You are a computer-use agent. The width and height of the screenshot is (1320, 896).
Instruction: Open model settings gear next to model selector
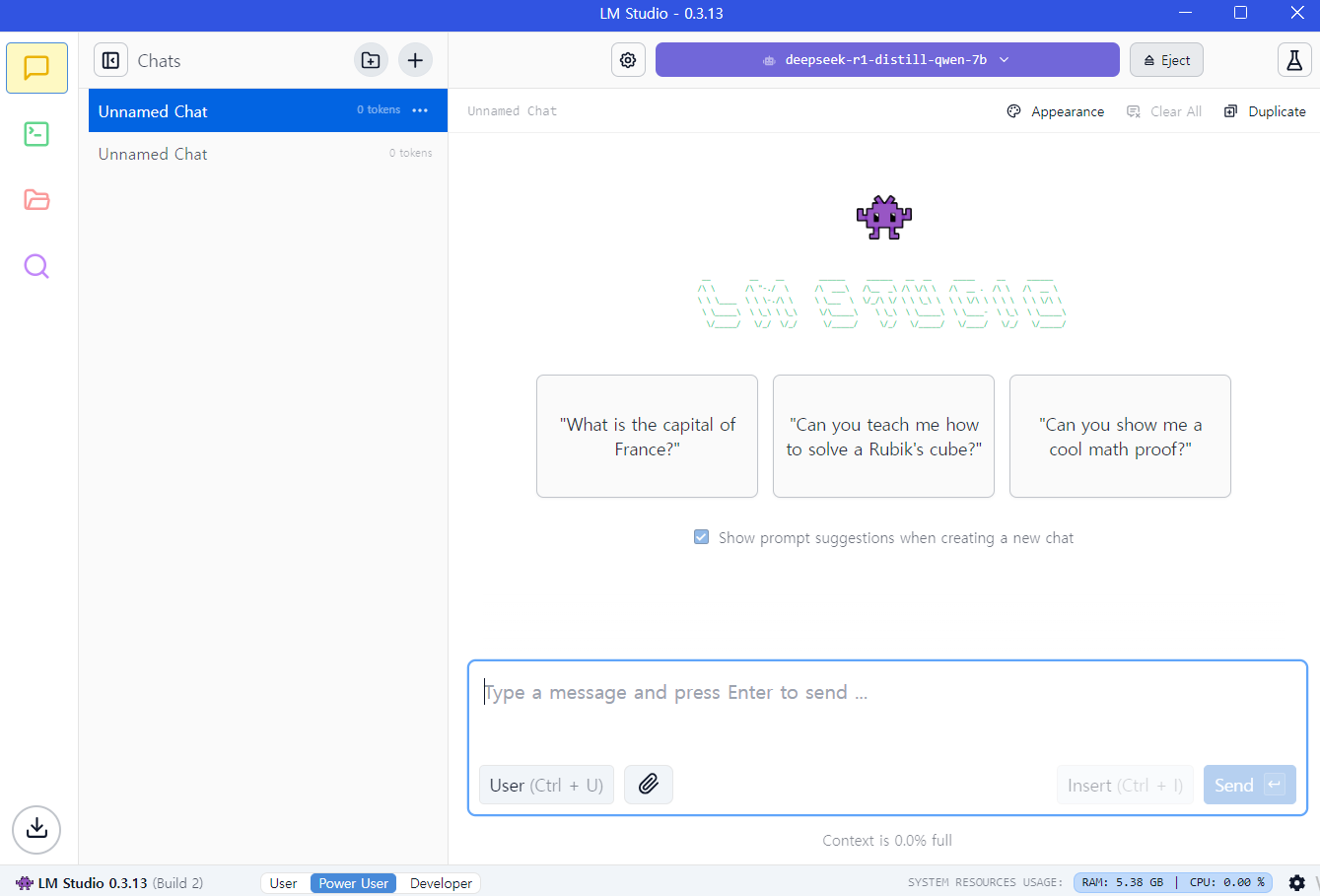628,60
